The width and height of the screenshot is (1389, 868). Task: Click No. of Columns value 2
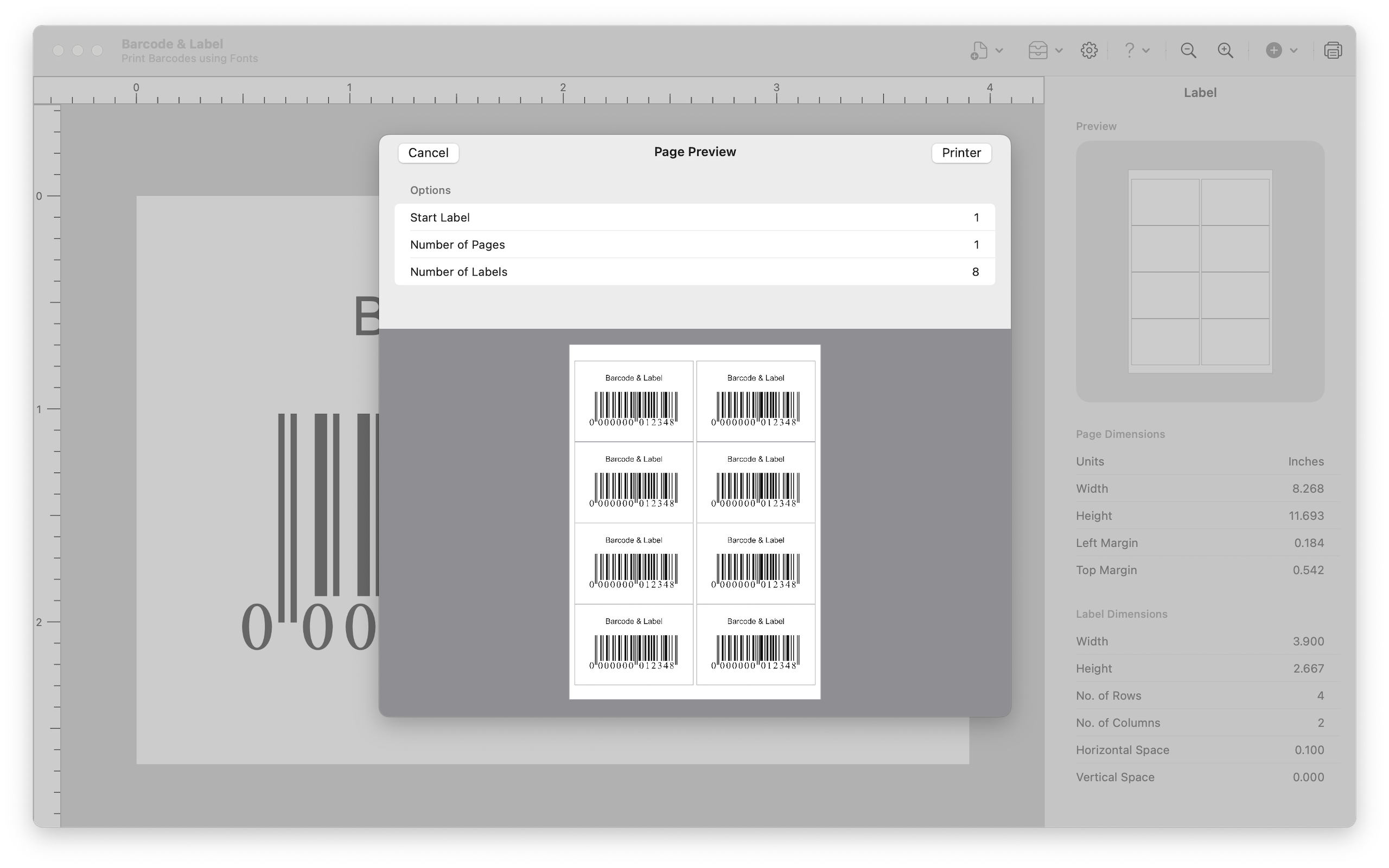click(1320, 723)
